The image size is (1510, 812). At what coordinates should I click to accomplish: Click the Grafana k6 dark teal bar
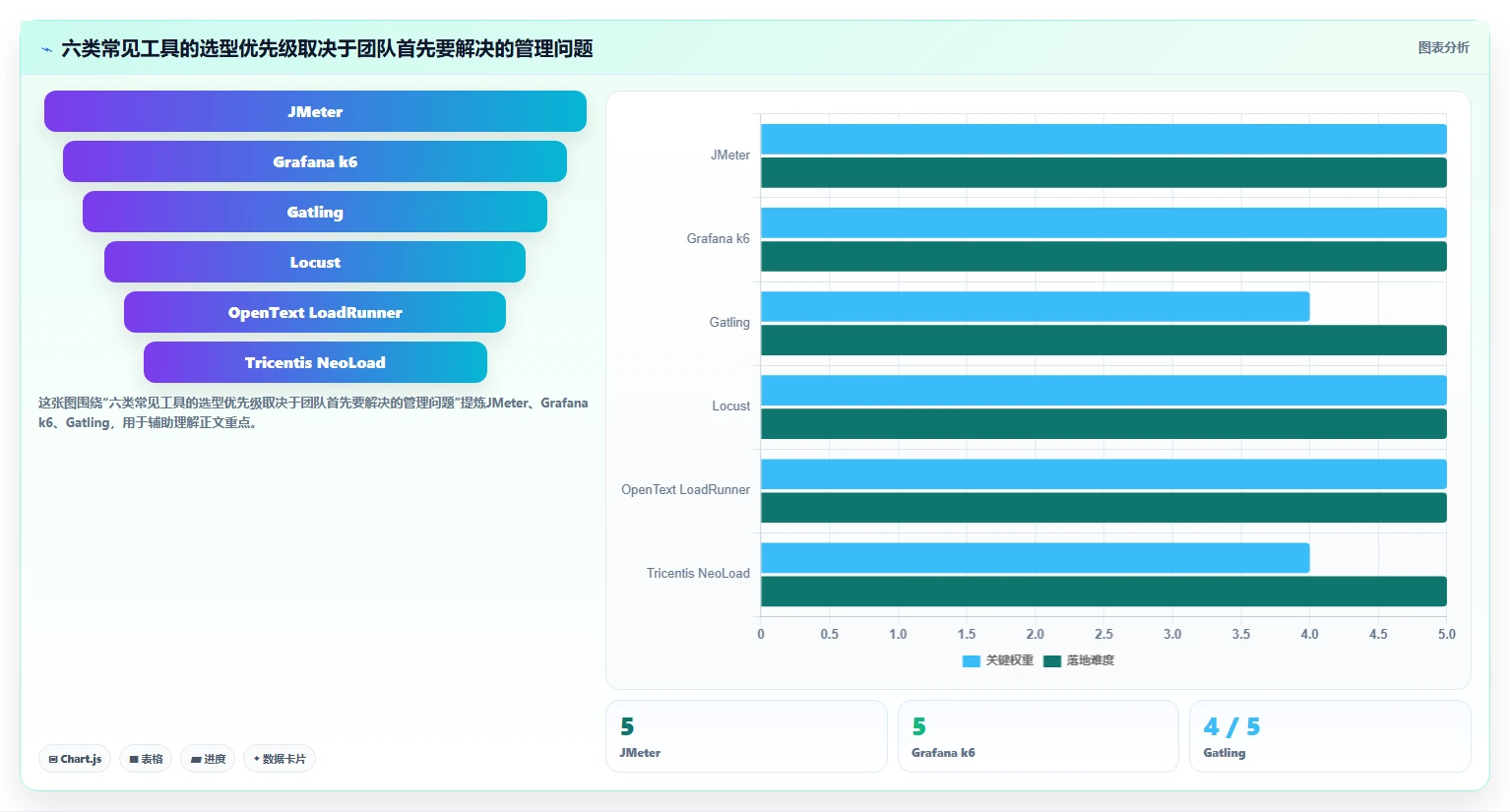pos(1103,256)
